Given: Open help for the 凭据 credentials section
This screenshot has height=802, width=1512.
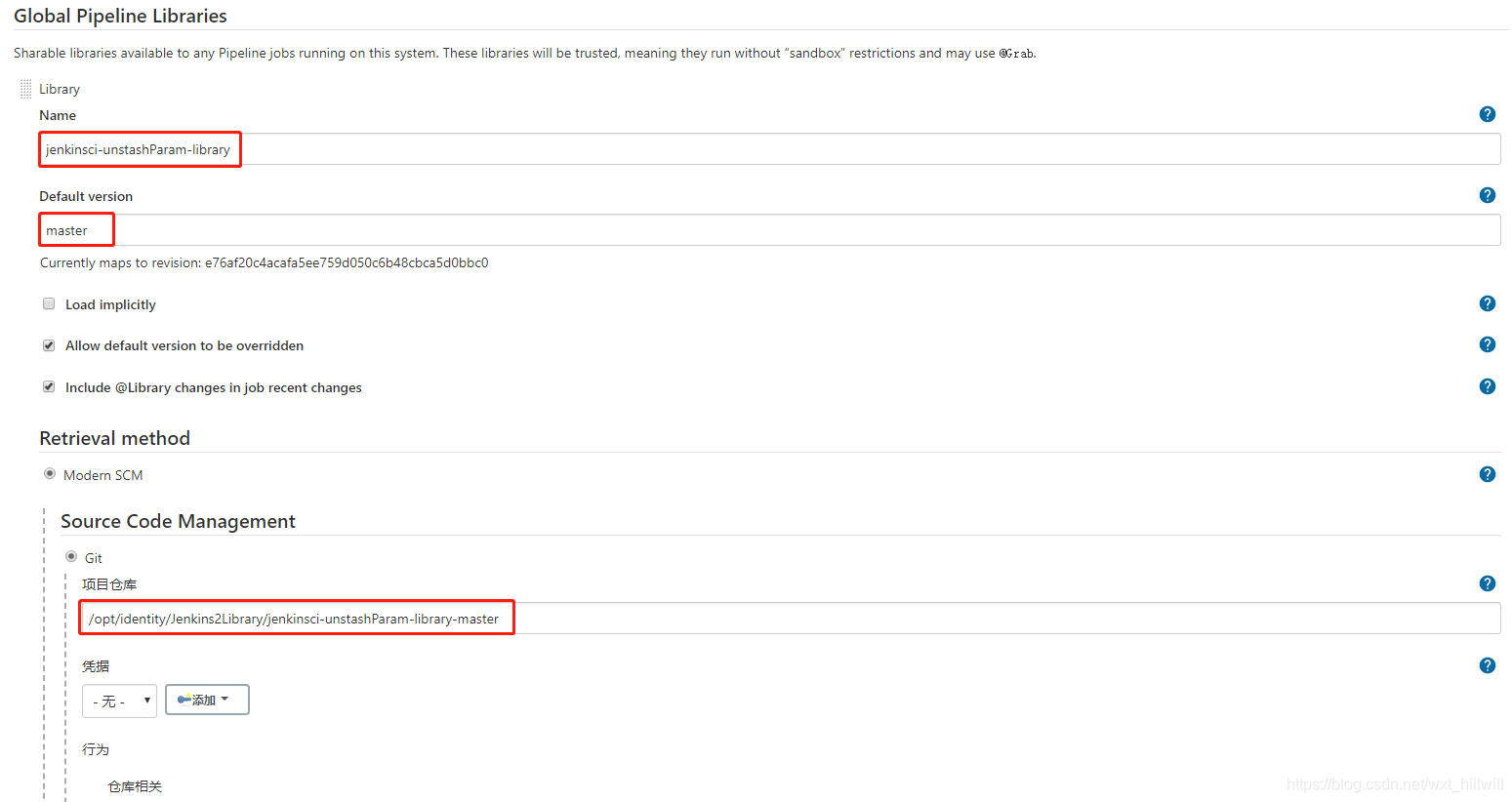Looking at the screenshot, I should [x=1487, y=664].
